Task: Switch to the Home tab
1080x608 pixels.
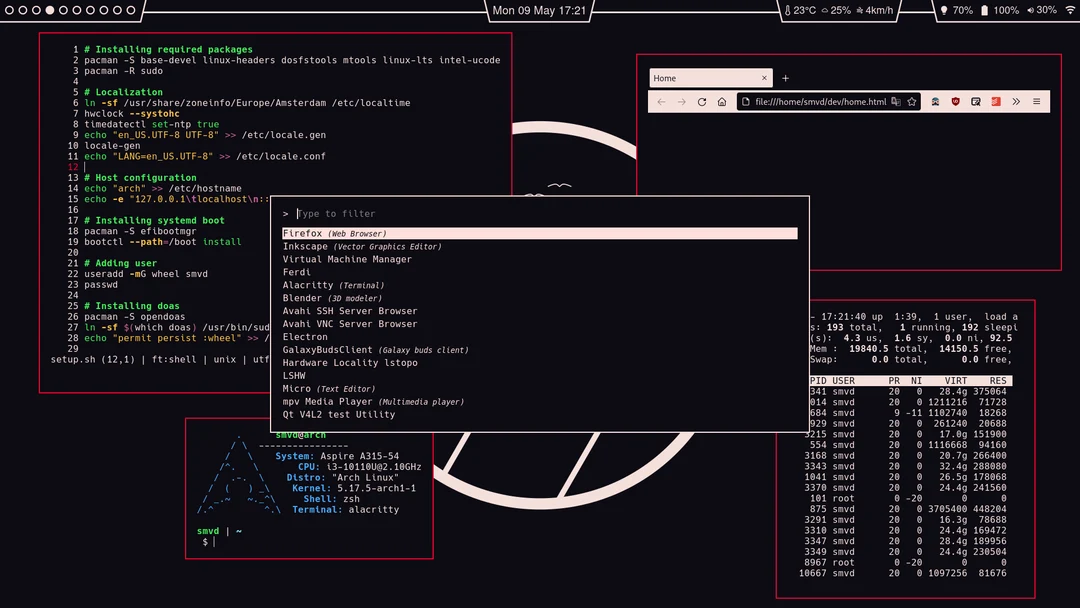Action: pos(700,78)
